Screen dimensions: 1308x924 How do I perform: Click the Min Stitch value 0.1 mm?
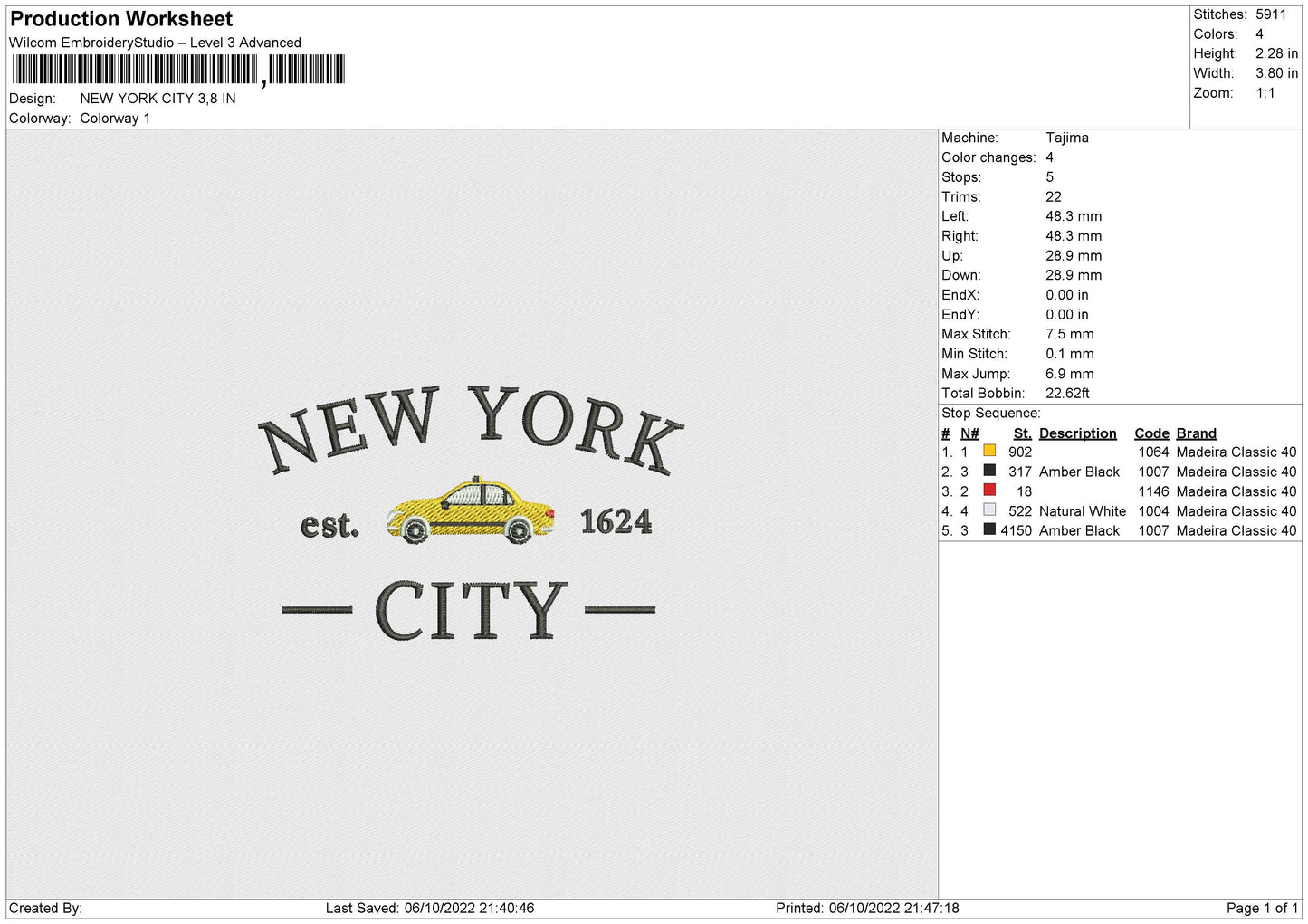(1070, 354)
